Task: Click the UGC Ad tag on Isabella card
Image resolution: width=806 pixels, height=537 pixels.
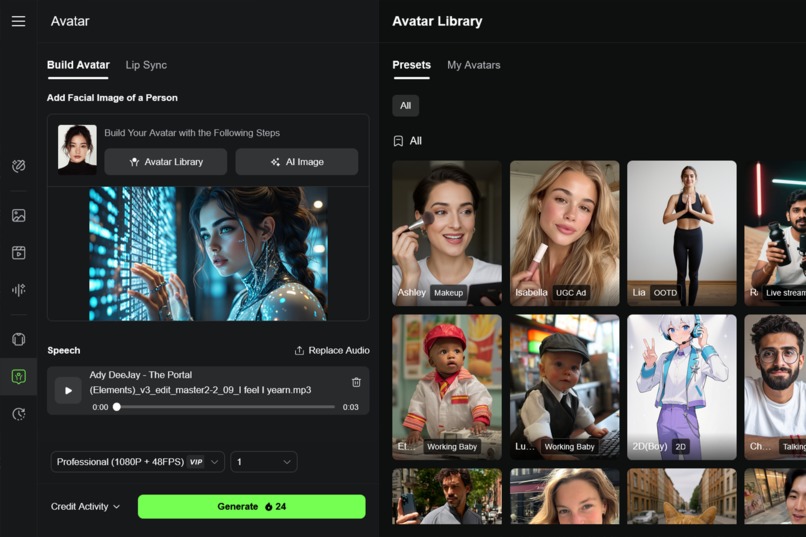Action: [x=571, y=293]
